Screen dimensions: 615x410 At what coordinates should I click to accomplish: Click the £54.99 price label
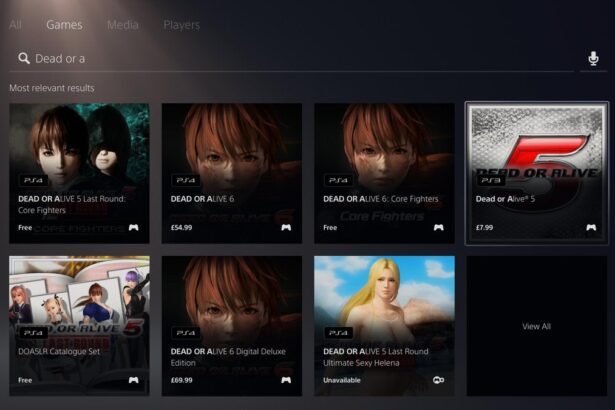click(x=182, y=228)
